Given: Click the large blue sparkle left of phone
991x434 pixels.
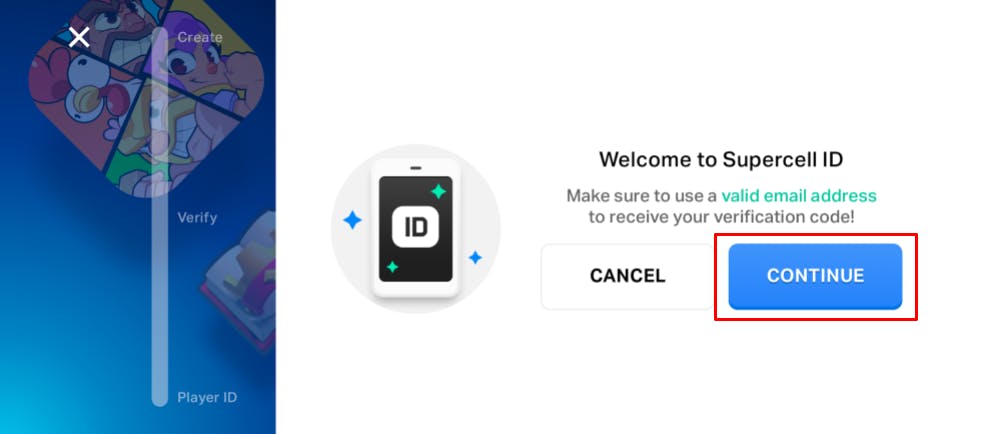Looking at the screenshot, I should [x=352, y=220].
